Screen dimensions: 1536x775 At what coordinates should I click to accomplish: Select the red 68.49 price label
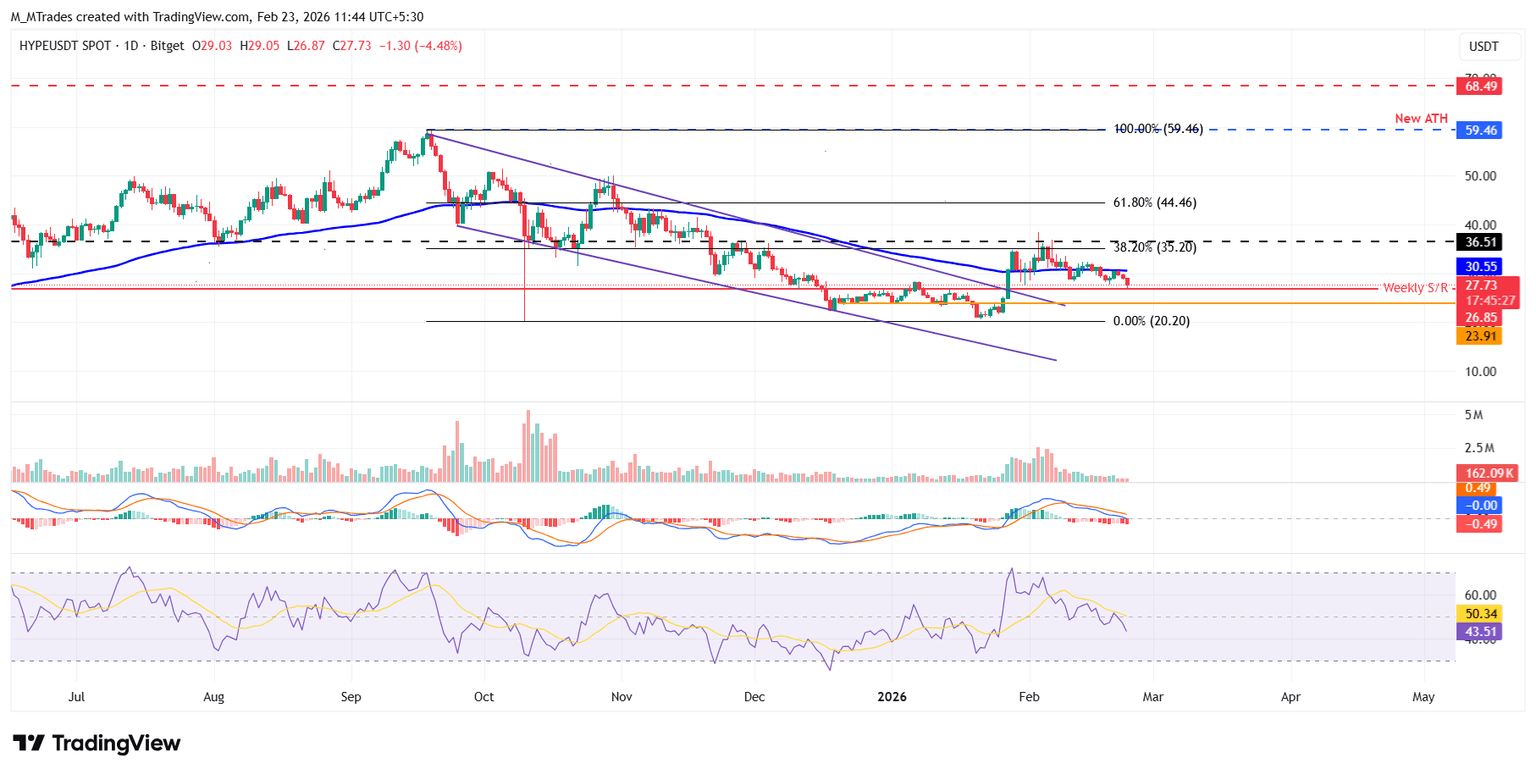coord(1473,87)
